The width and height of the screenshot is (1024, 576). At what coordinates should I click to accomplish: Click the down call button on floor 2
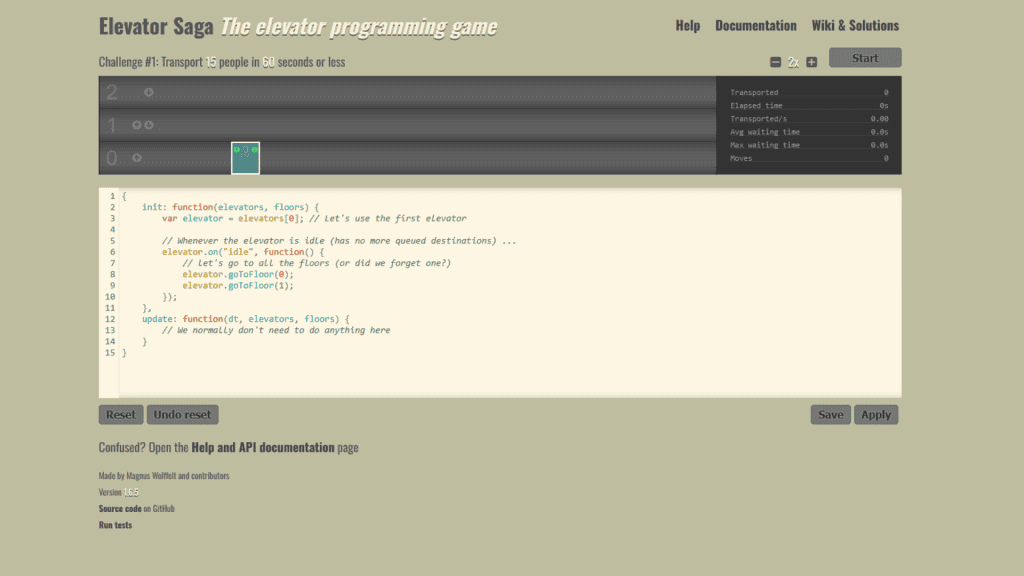click(149, 92)
